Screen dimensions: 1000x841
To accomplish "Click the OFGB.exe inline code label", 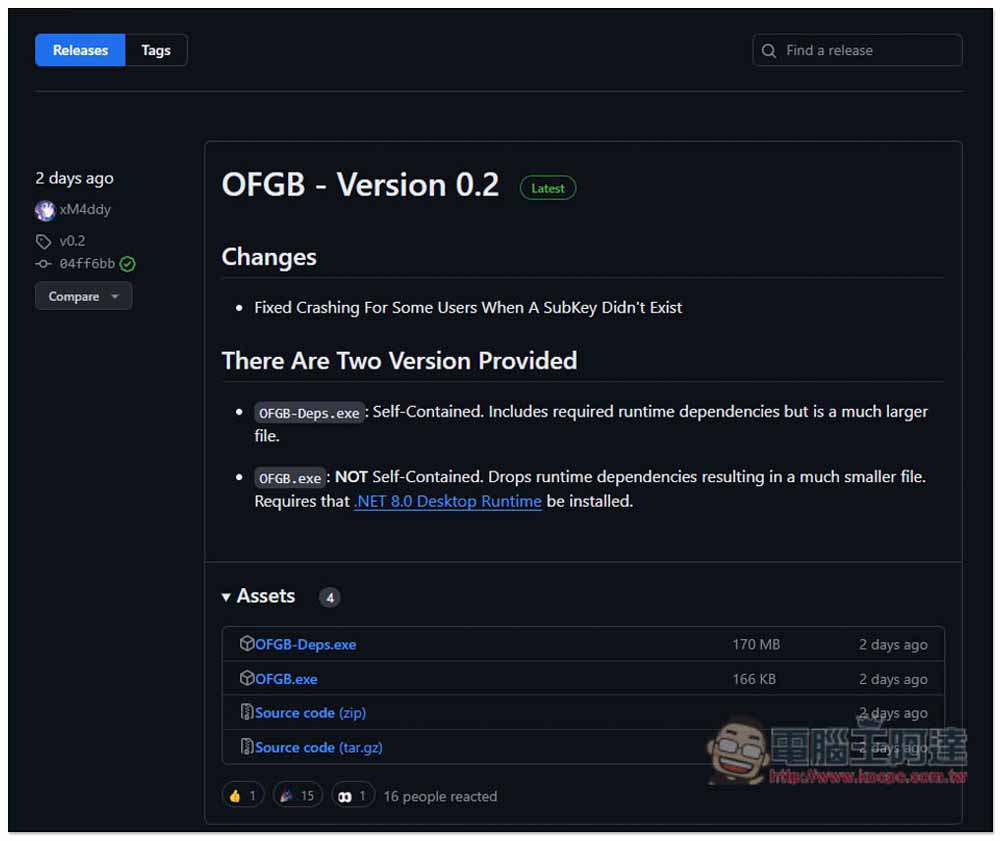I will pos(290,478).
